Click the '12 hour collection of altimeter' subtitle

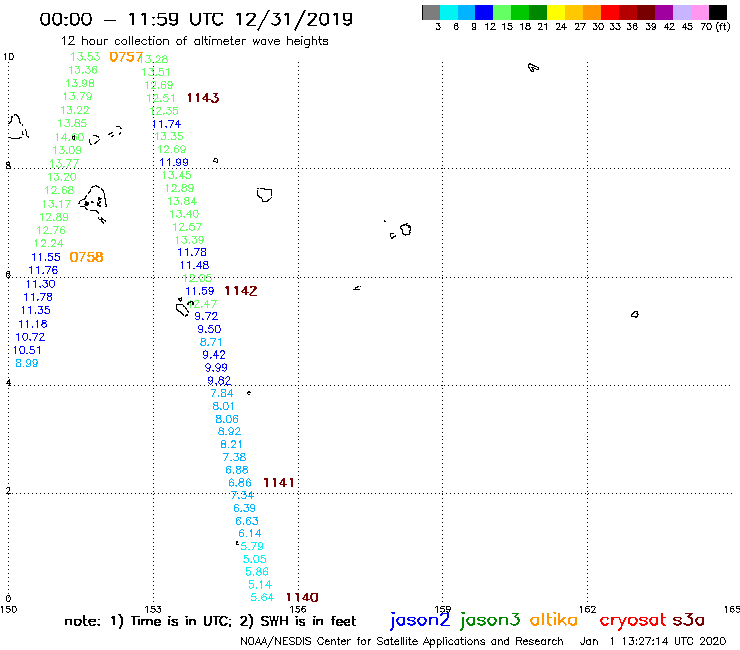(x=154, y=41)
